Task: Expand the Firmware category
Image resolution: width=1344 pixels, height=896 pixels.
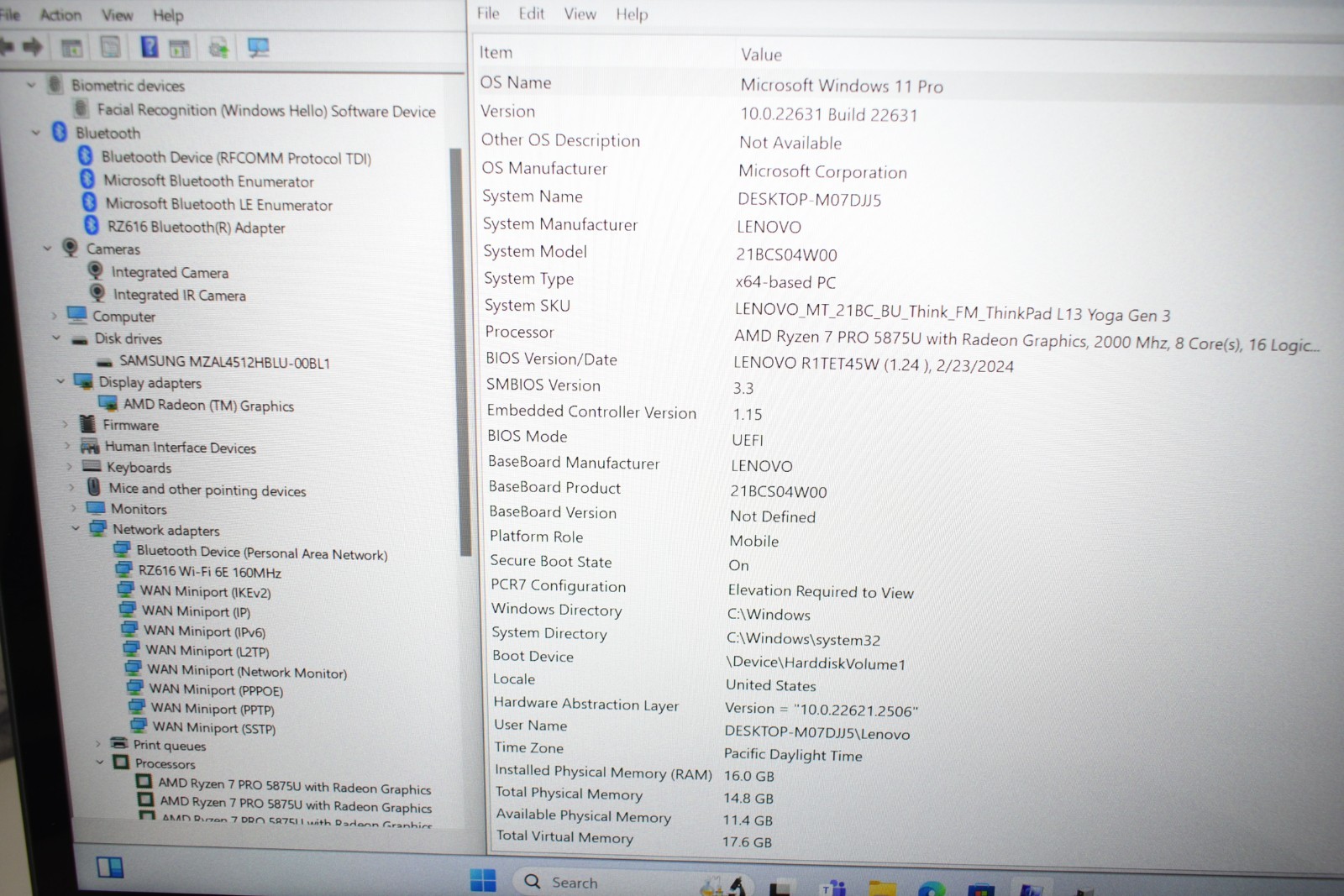Action: tap(65, 424)
